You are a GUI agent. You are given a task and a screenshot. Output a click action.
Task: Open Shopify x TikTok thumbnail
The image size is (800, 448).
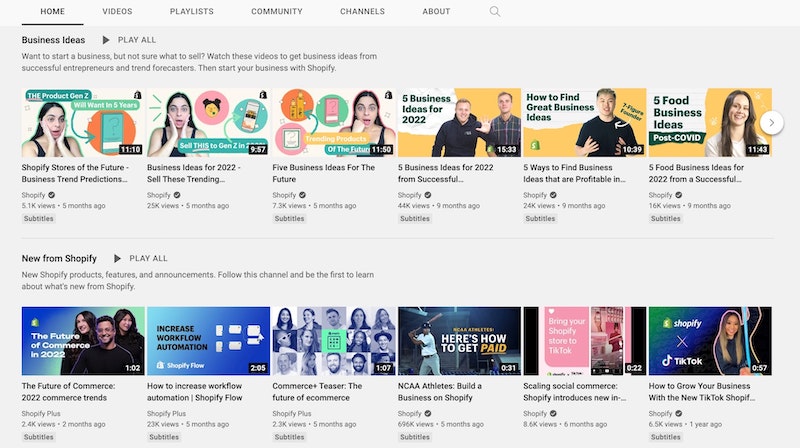point(710,341)
